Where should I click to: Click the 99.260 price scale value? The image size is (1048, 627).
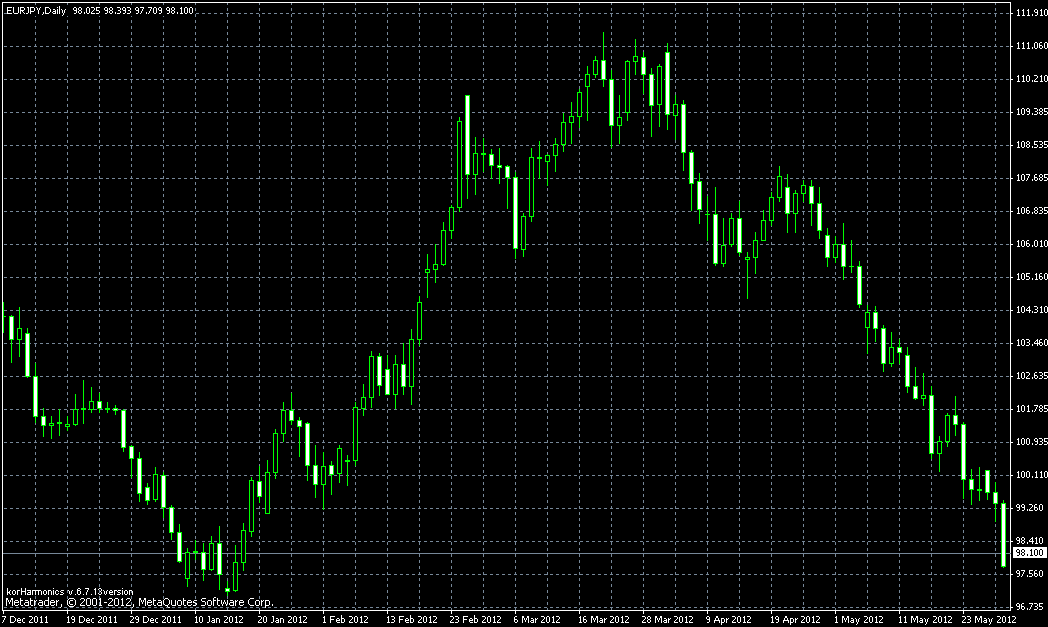tap(1031, 508)
